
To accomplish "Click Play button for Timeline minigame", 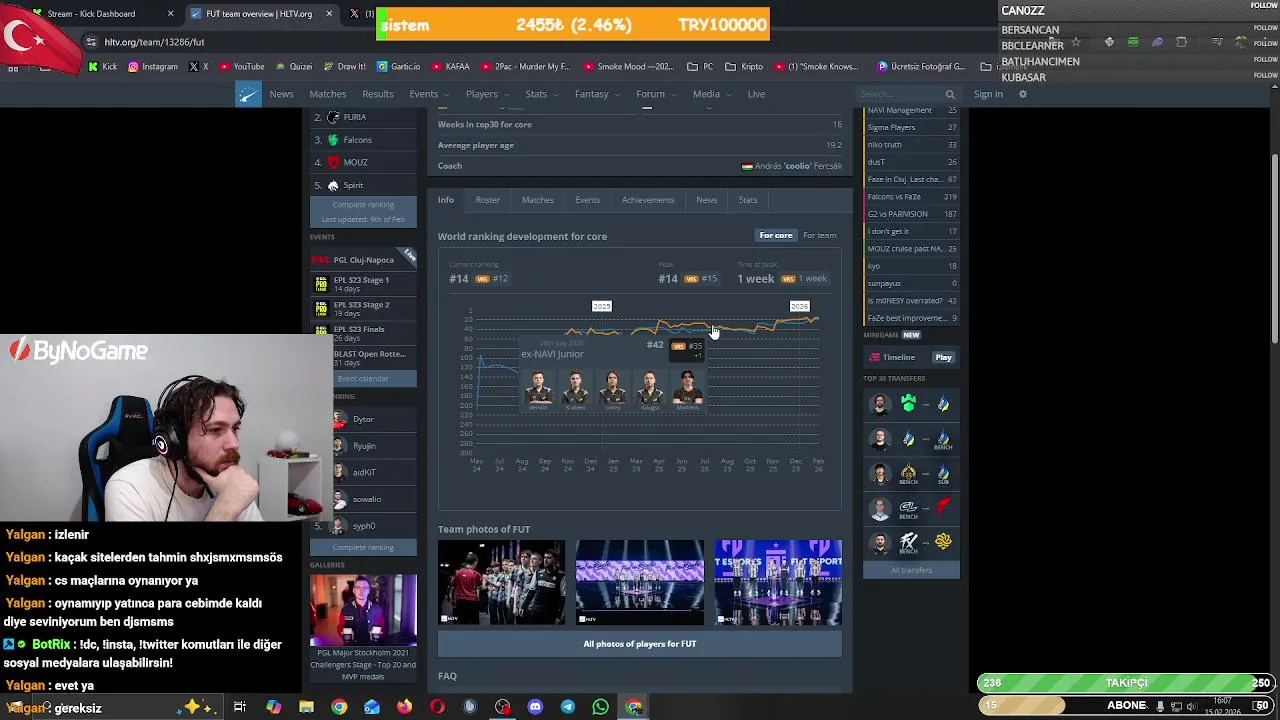I will (x=943, y=357).
